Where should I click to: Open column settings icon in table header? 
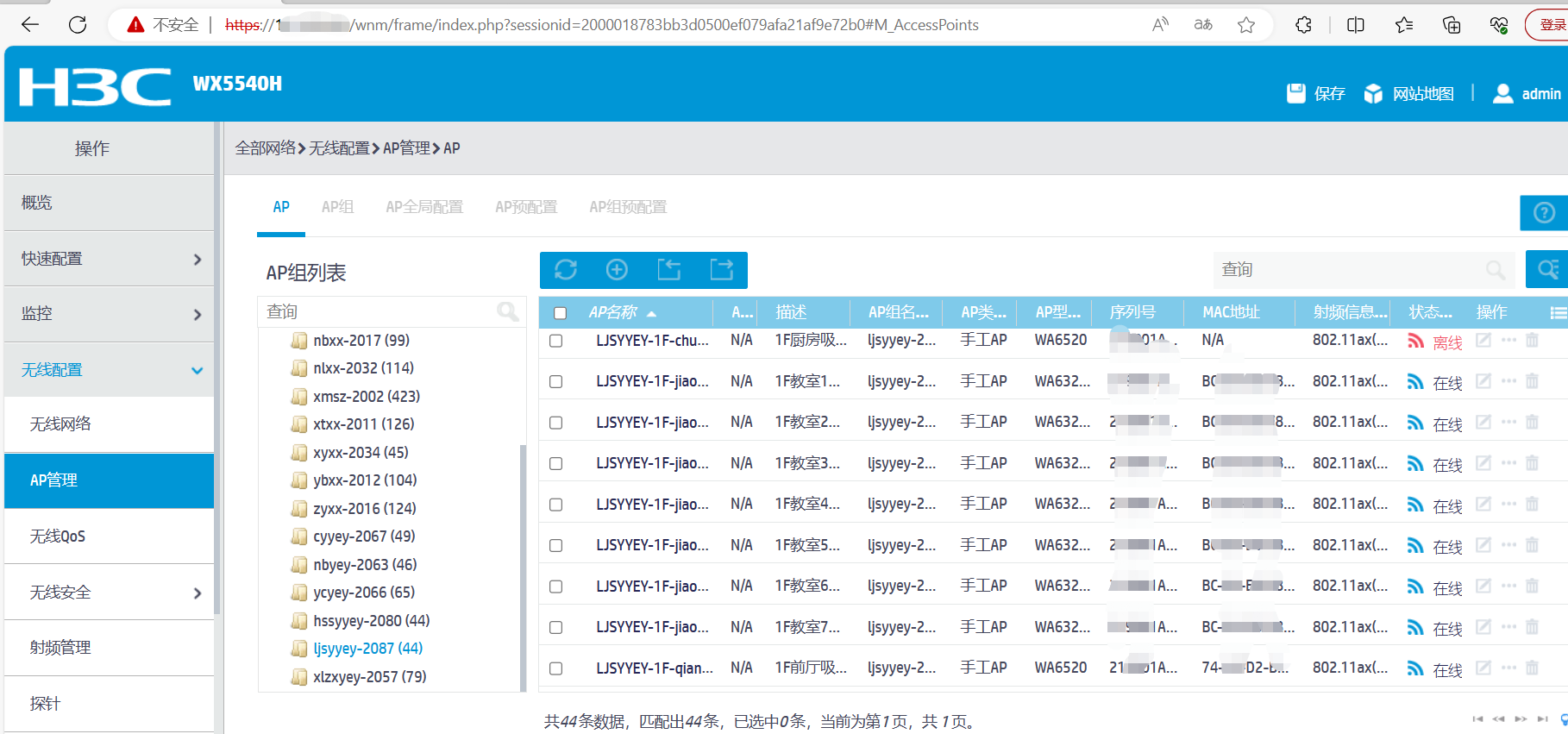[1558, 313]
